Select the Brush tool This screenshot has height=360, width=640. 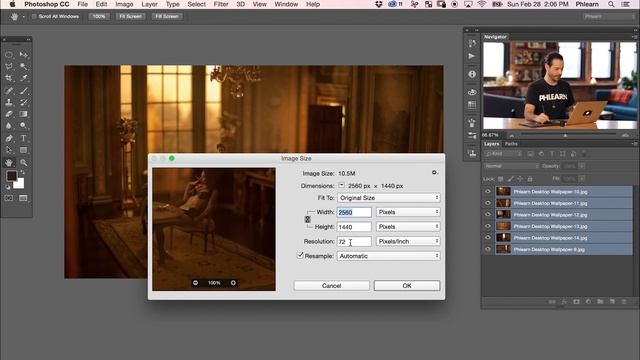pos(23,91)
